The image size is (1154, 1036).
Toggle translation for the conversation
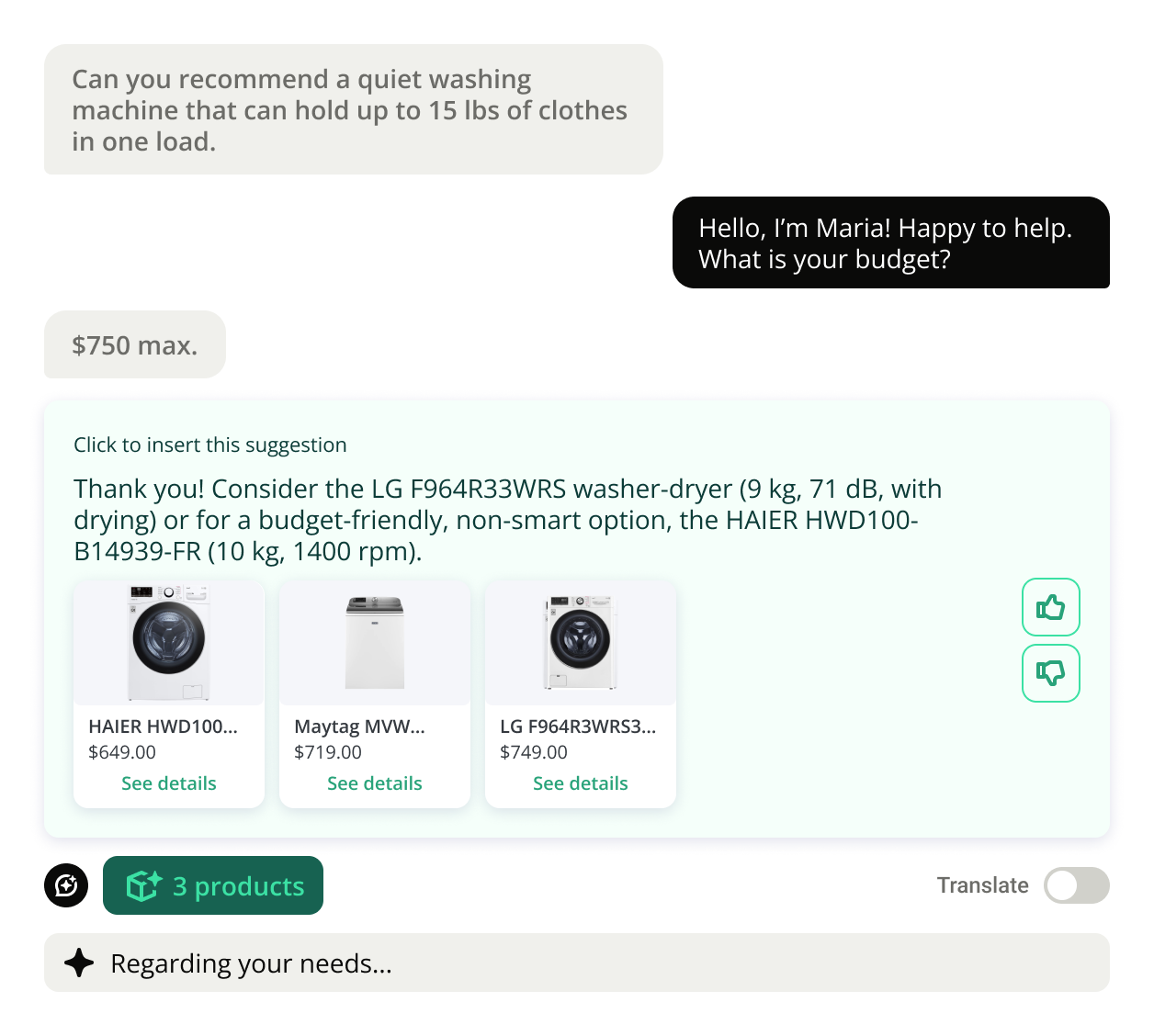pyautogui.click(x=1076, y=885)
